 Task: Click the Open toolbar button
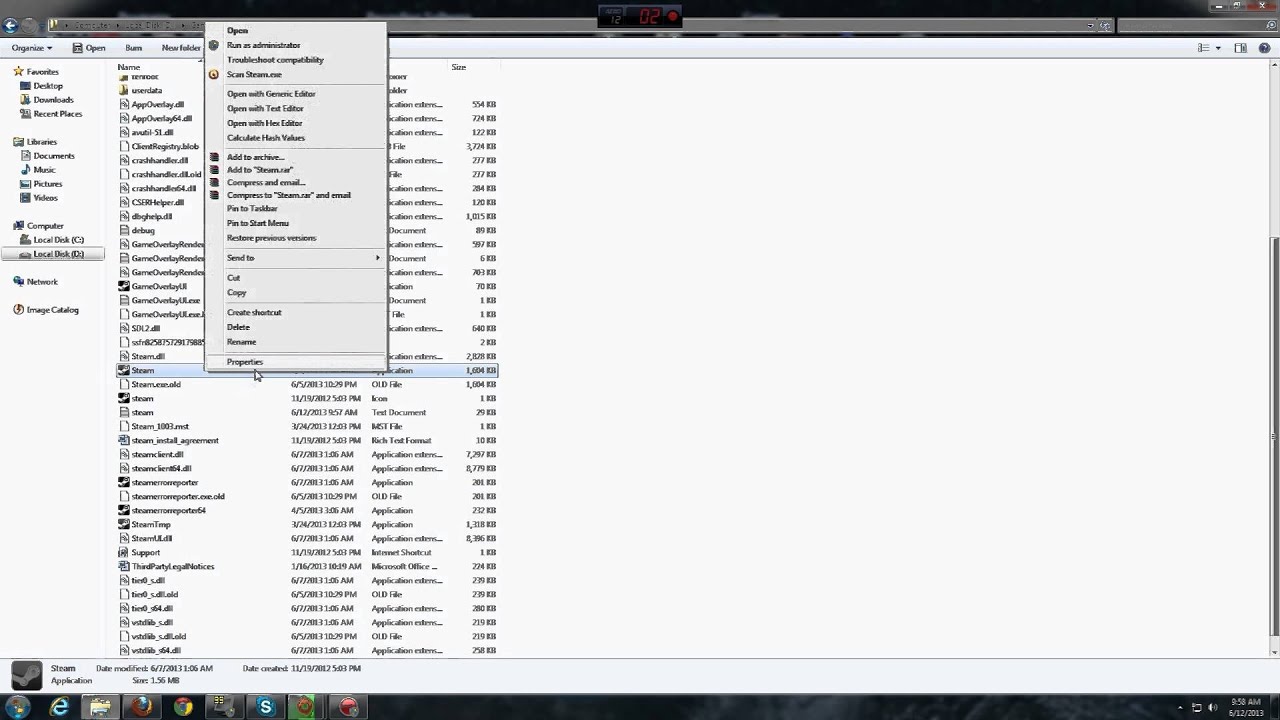pos(89,48)
